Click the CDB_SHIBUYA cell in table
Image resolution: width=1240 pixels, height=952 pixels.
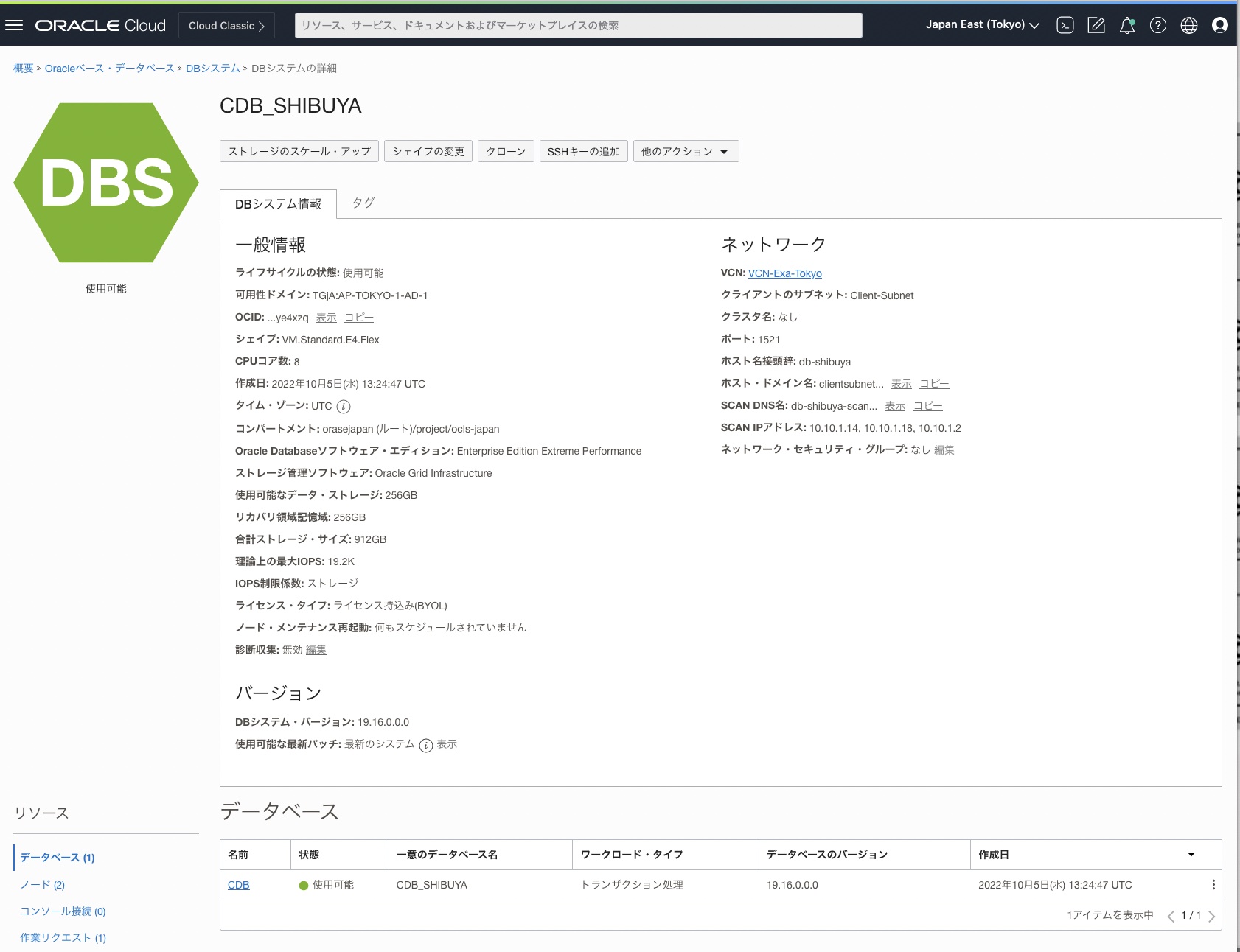point(432,885)
